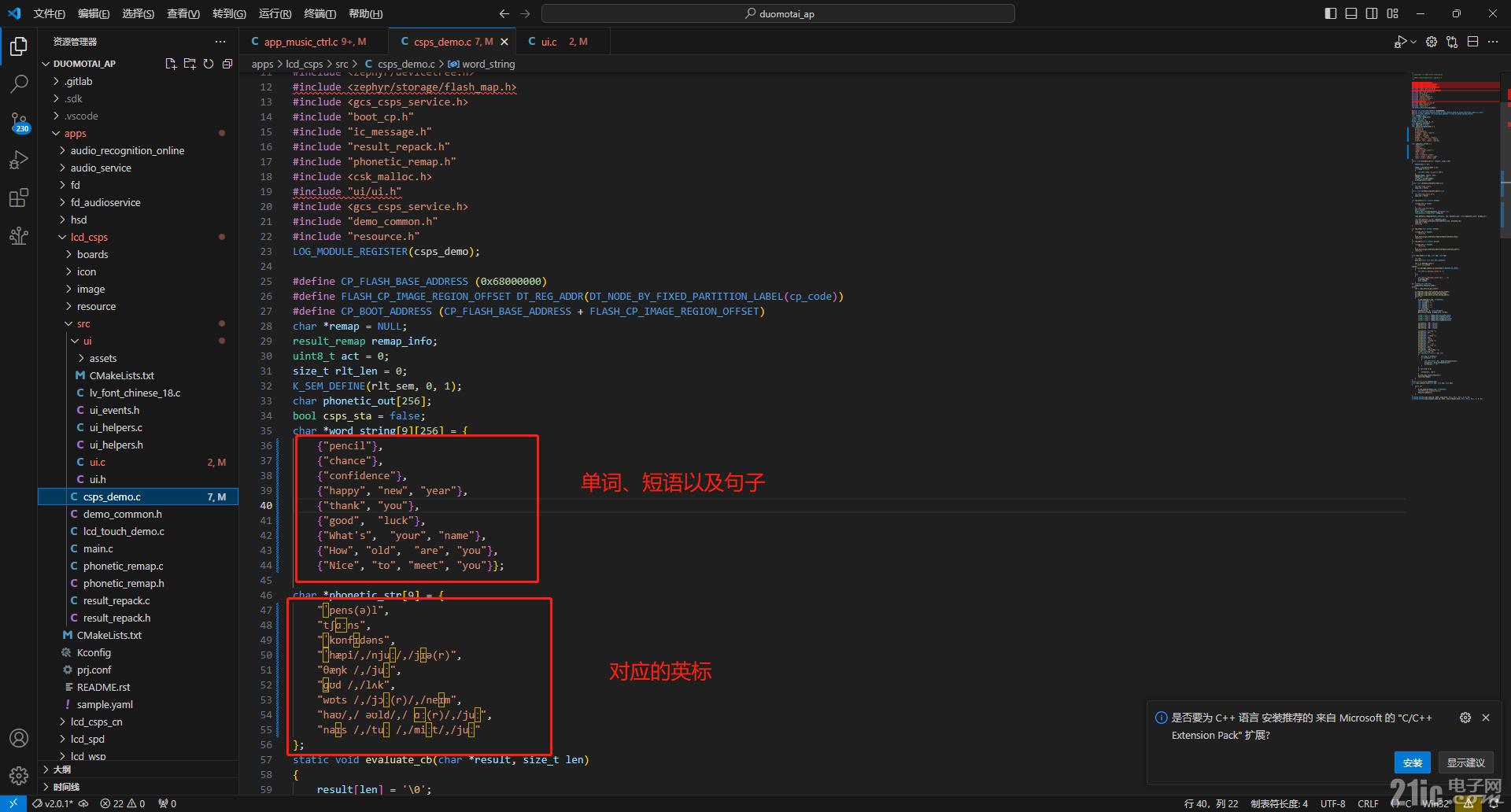1511x812 pixels.
Task: Open the 运行(R) menu
Action: [x=275, y=13]
